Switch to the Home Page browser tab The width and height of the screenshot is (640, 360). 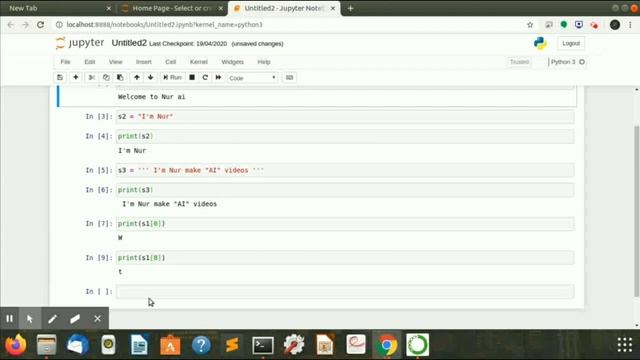click(x=171, y=8)
